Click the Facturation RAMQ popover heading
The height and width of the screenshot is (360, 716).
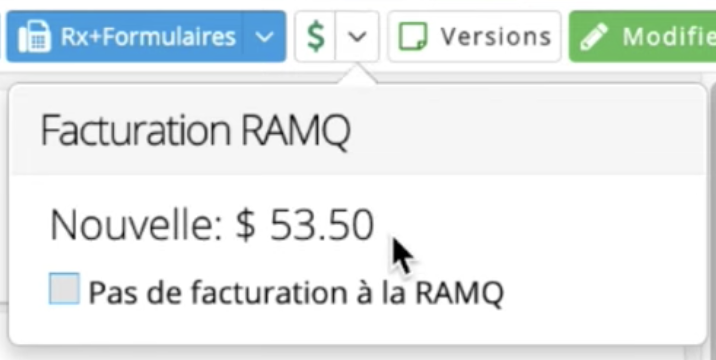click(x=195, y=131)
